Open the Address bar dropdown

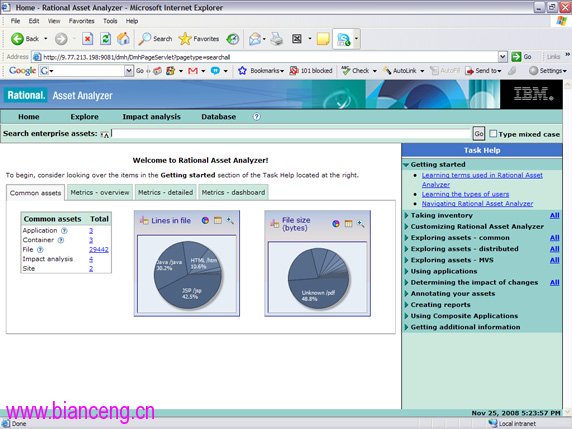click(503, 57)
